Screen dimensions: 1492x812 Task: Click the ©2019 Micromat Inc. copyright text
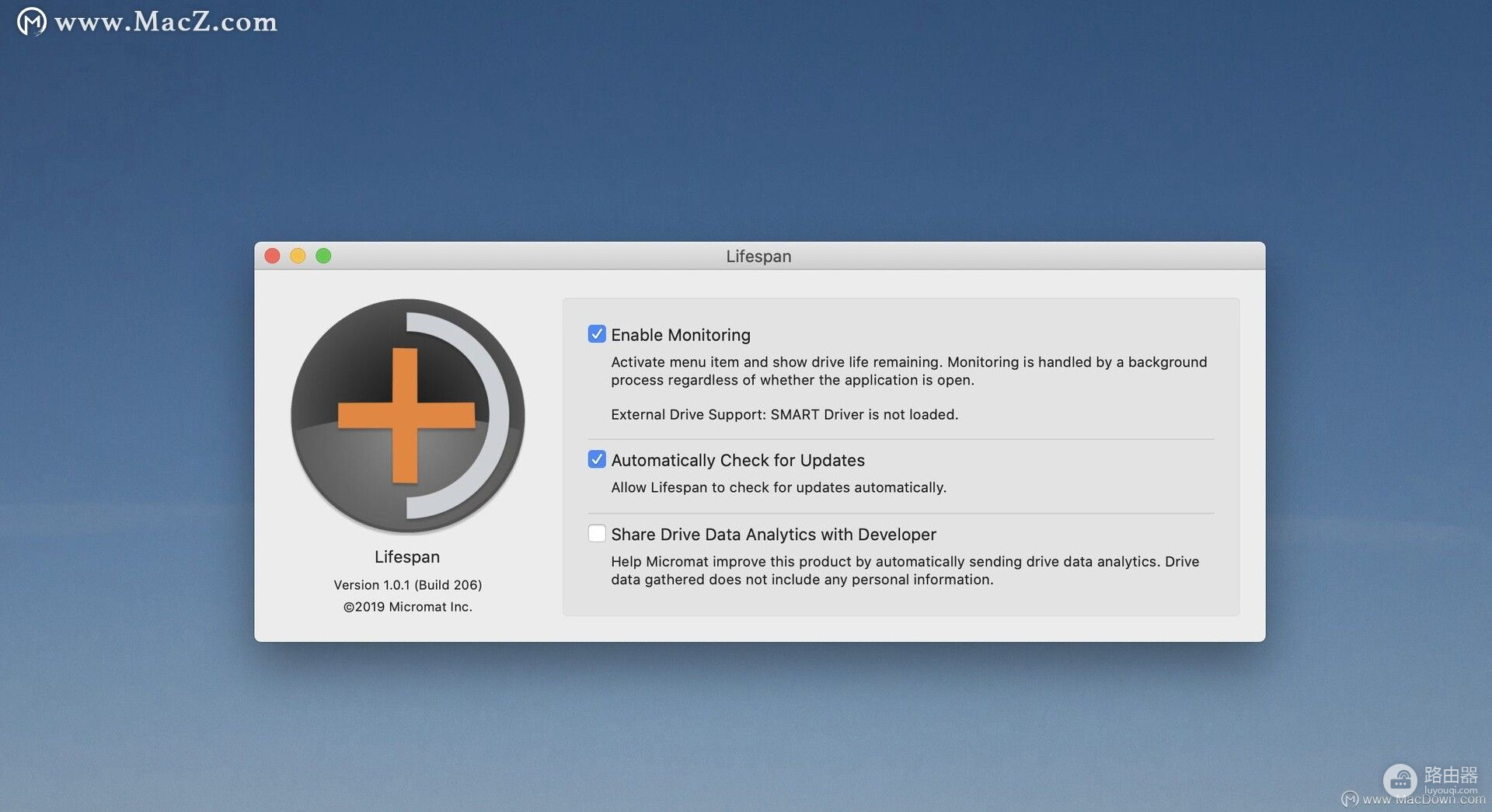point(408,607)
